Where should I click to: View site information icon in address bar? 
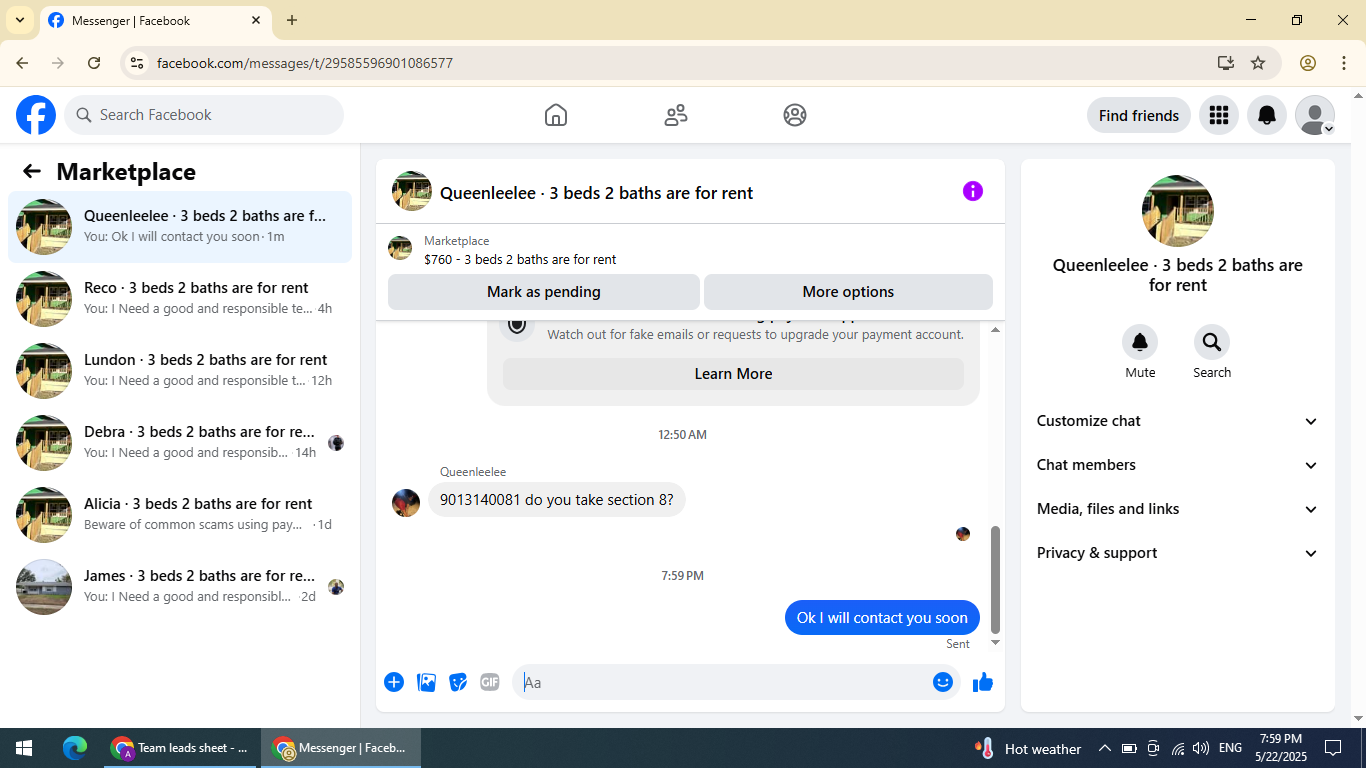(x=138, y=63)
